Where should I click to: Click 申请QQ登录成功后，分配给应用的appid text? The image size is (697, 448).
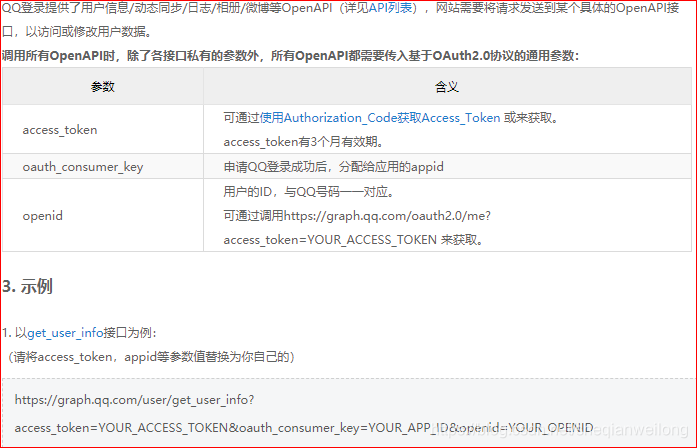(333, 167)
